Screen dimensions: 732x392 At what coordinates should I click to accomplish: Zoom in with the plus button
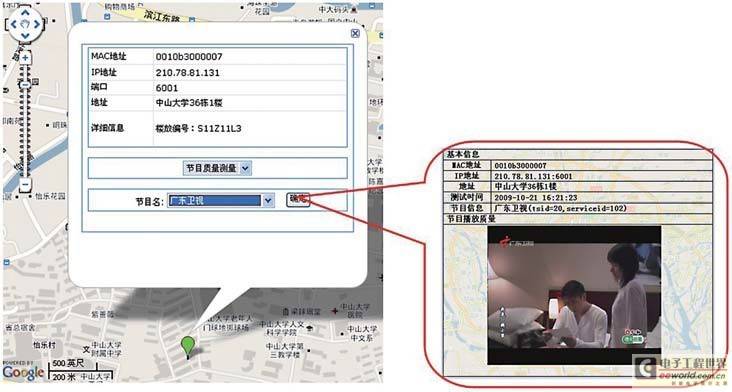point(25,58)
